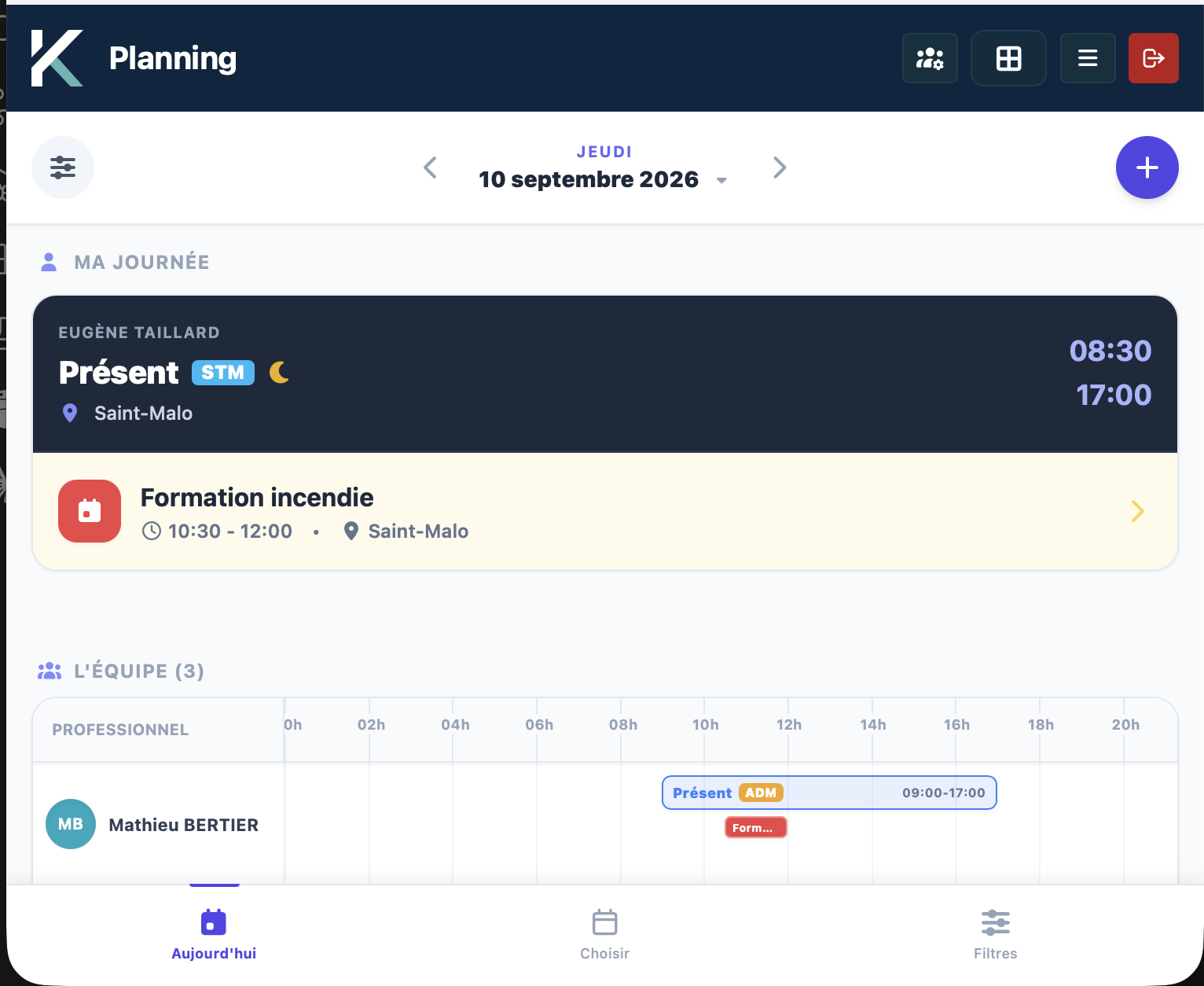The width and height of the screenshot is (1204, 986).
Task: Open the filter sliders button near date
Action: pos(63,167)
